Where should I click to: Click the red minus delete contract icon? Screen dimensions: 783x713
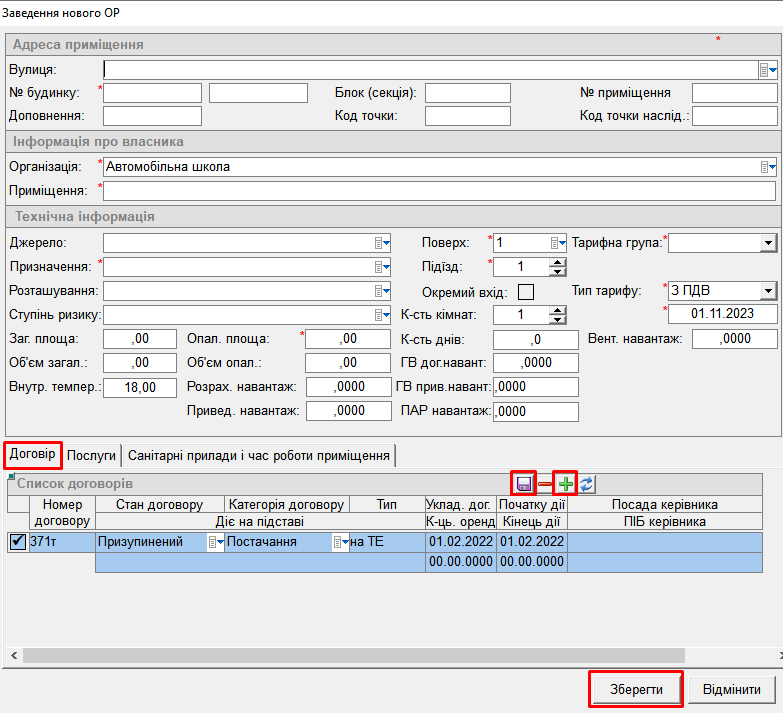[x=545, y=484]
